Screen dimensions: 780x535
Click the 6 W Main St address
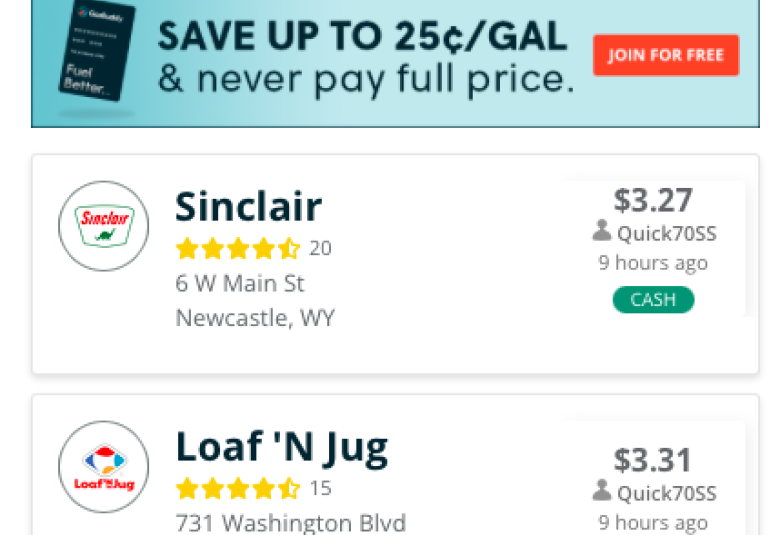(x=240, y=284)
